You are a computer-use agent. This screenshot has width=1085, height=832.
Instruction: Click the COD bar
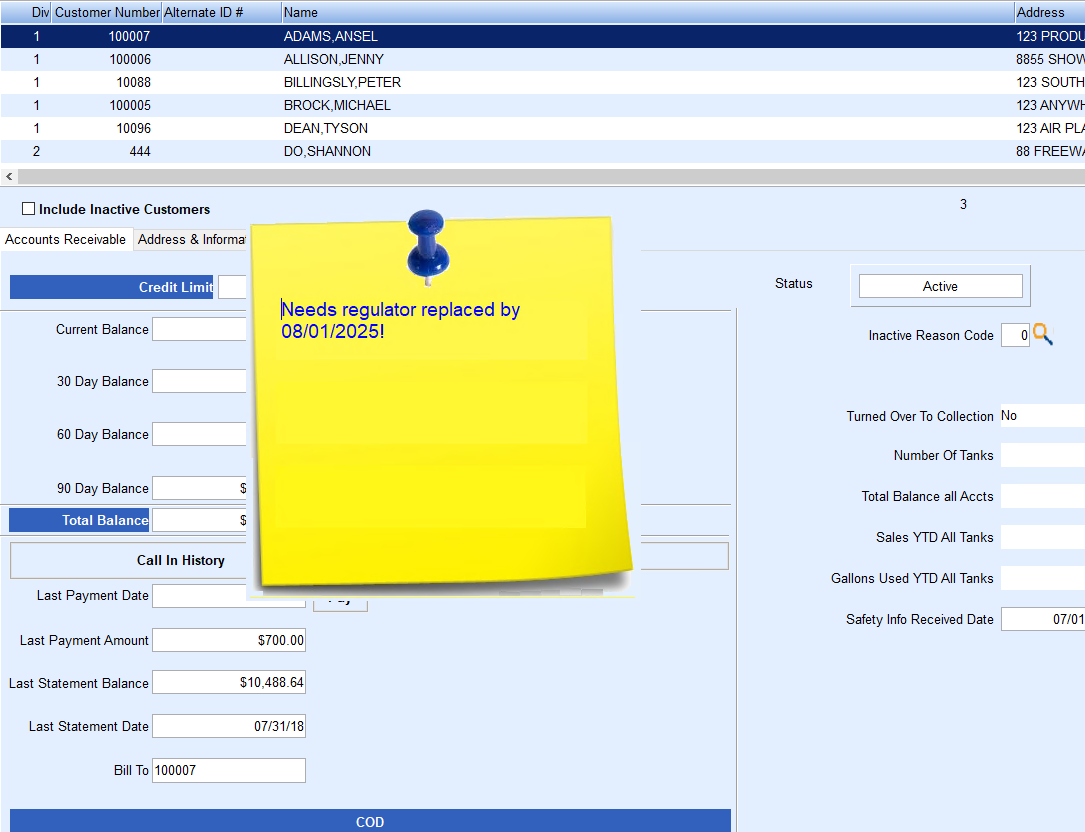[370, 821]
